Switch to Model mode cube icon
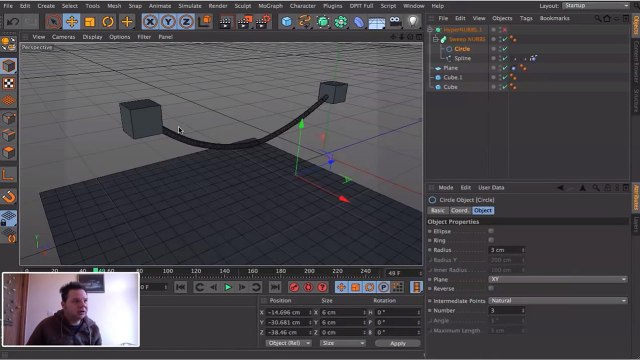This screenshot has width=640, height=360. pyautogui.click(x=9, y=66)
